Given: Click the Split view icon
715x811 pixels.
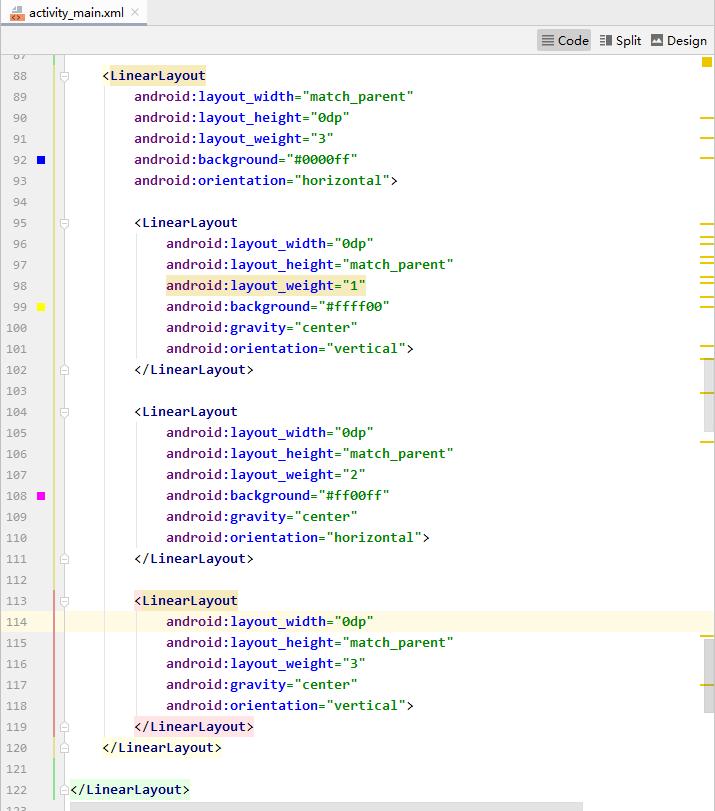Looking at the screenshot, I should tap(605, 40).
